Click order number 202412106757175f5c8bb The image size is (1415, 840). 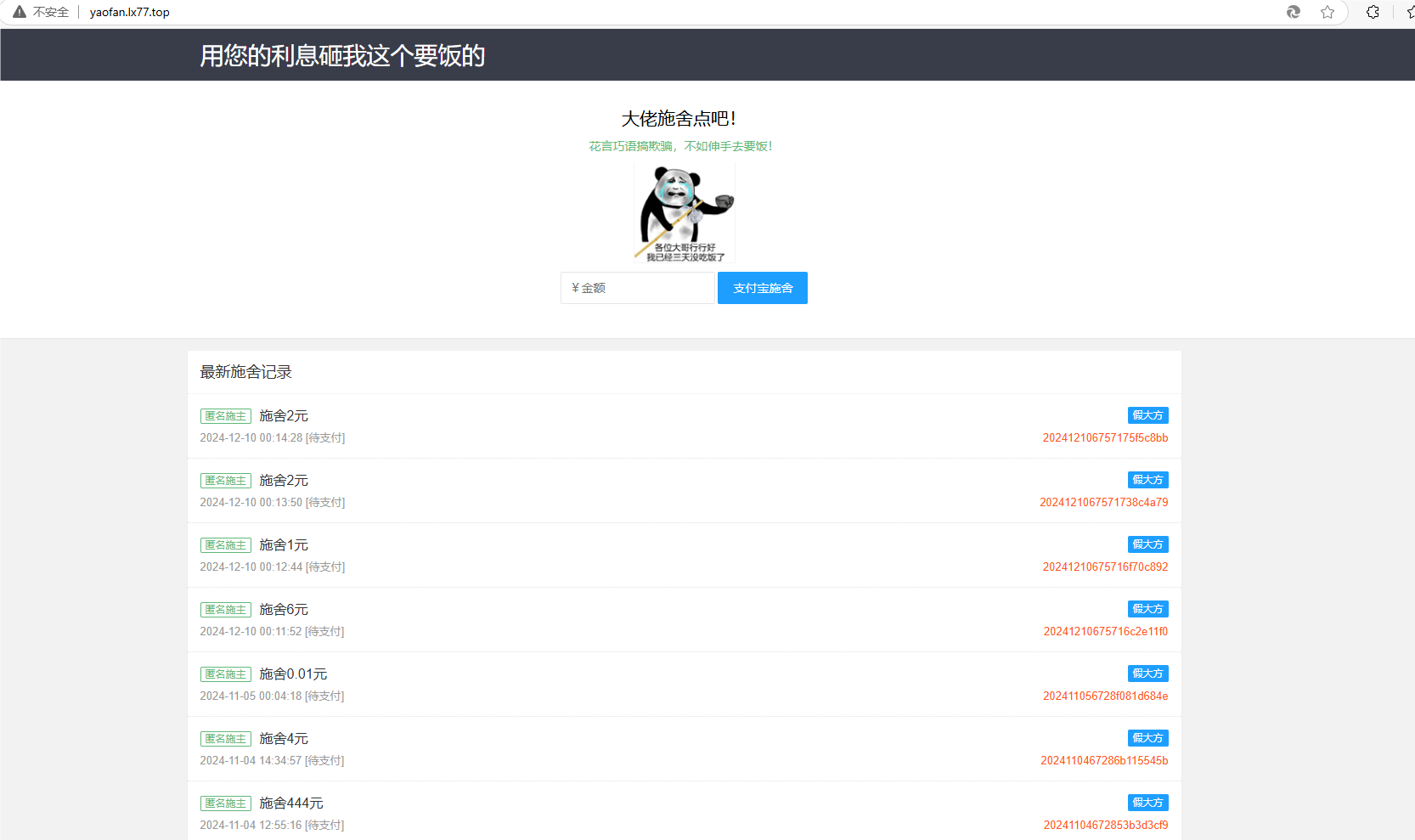click(1106, 438)
